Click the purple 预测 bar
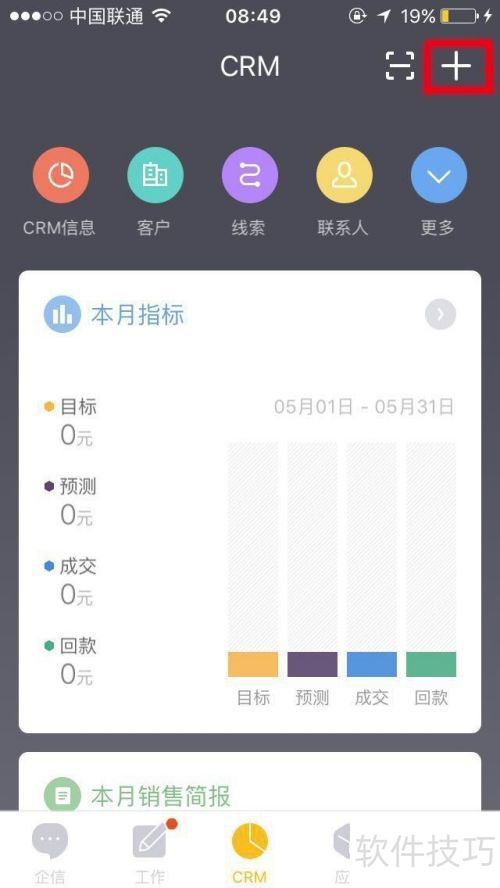This screenshot has height=888, width=500. tap(313, 664)
